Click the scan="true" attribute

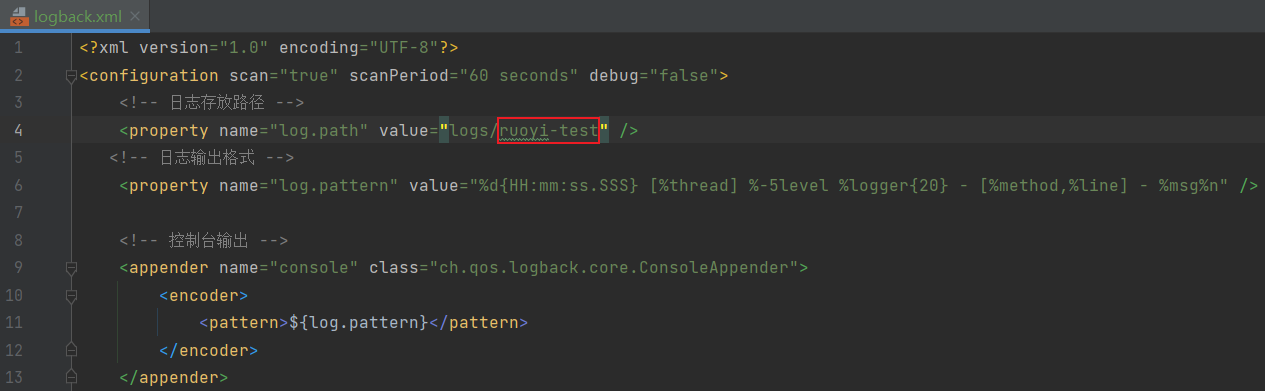(284, 76)
